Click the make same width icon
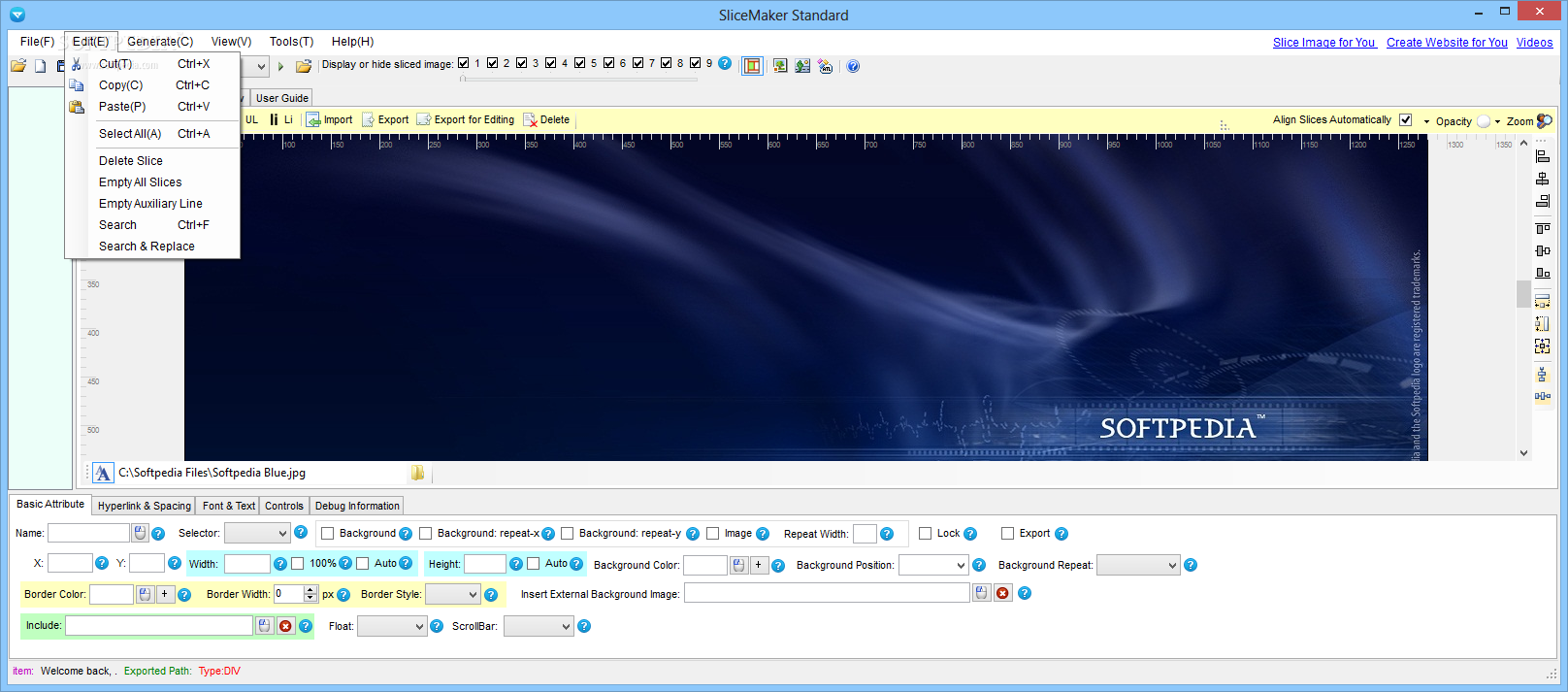 [1543, 302]
